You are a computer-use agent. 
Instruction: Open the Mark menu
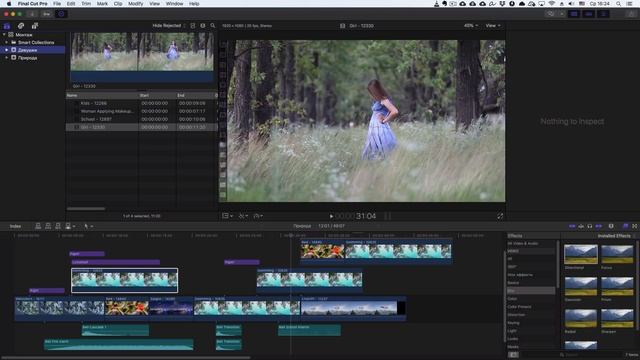tap(102, 4)
